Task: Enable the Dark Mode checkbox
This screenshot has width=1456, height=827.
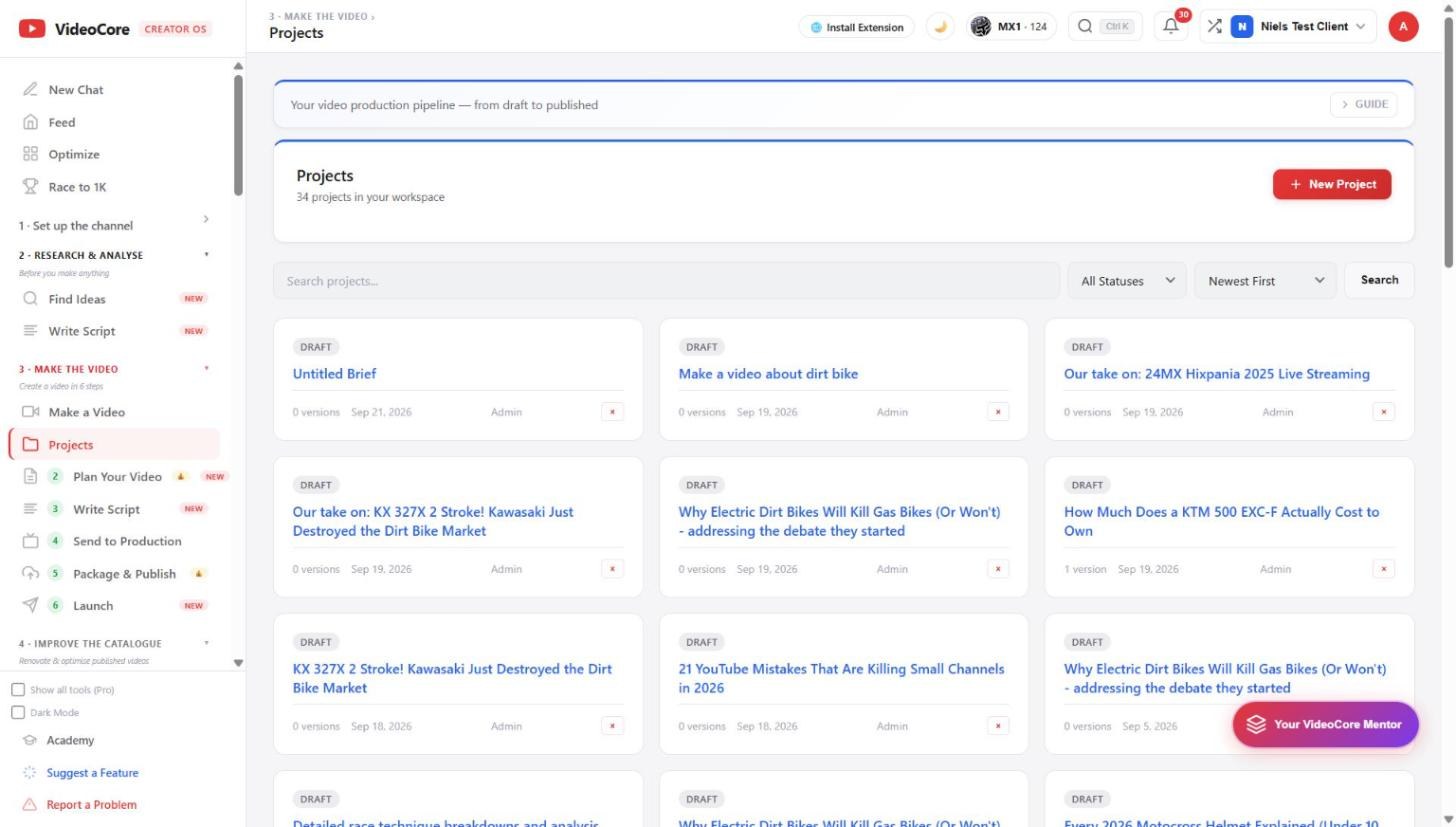Action: [x=18, y=713]
